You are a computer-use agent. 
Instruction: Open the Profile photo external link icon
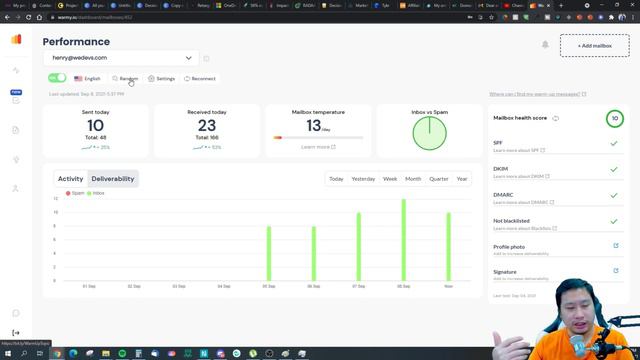tap(616, 246)
